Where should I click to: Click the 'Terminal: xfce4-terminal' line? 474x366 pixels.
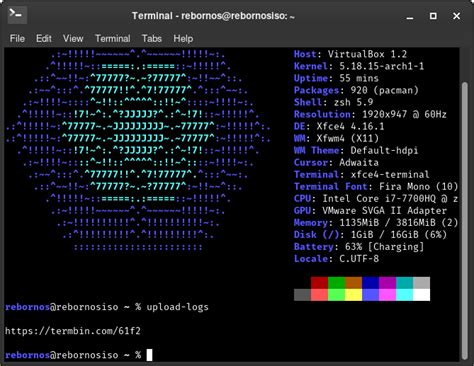(x=362, y=174)
